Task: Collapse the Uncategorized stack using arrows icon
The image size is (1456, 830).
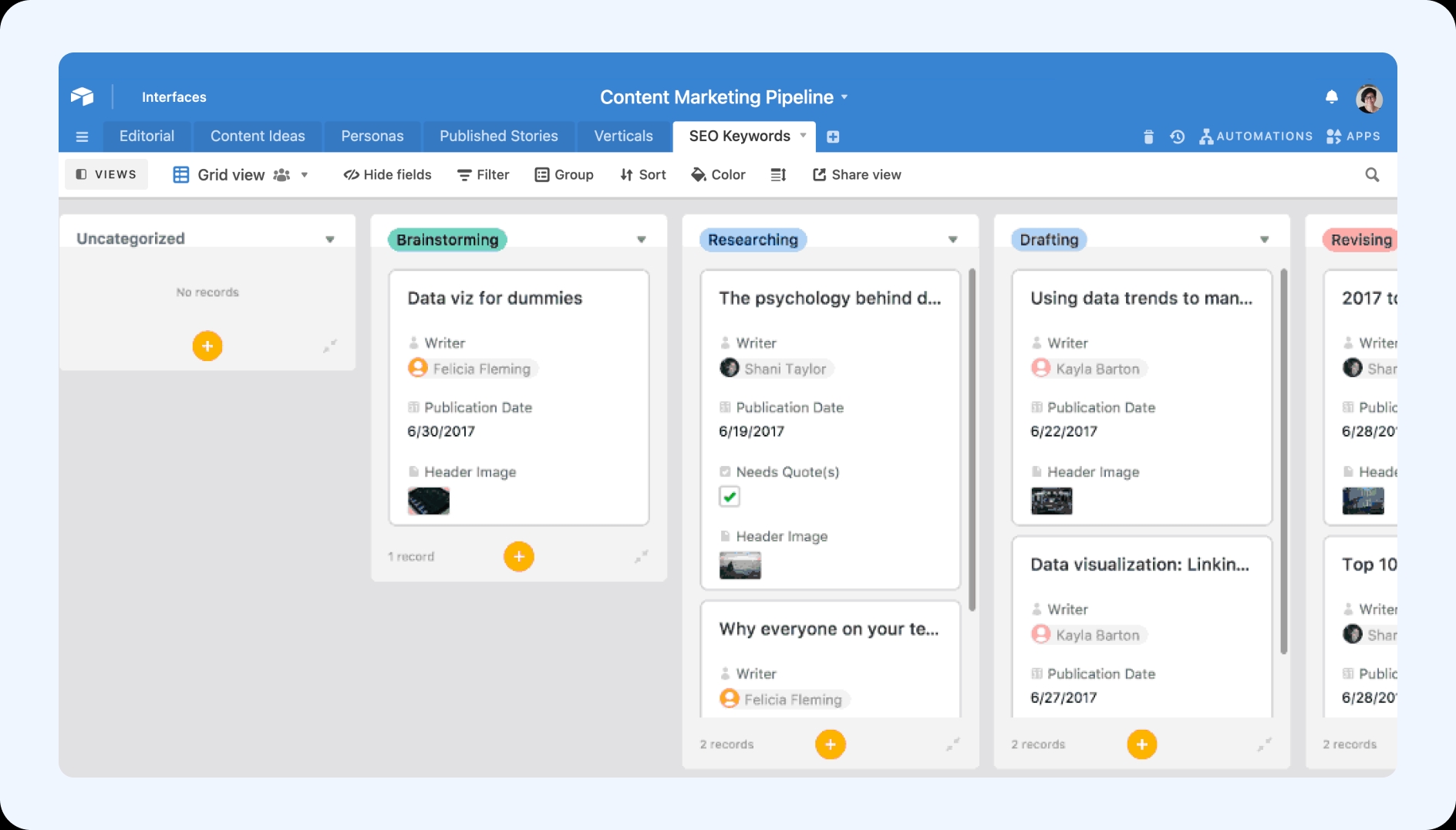Action: click(330, 346)
